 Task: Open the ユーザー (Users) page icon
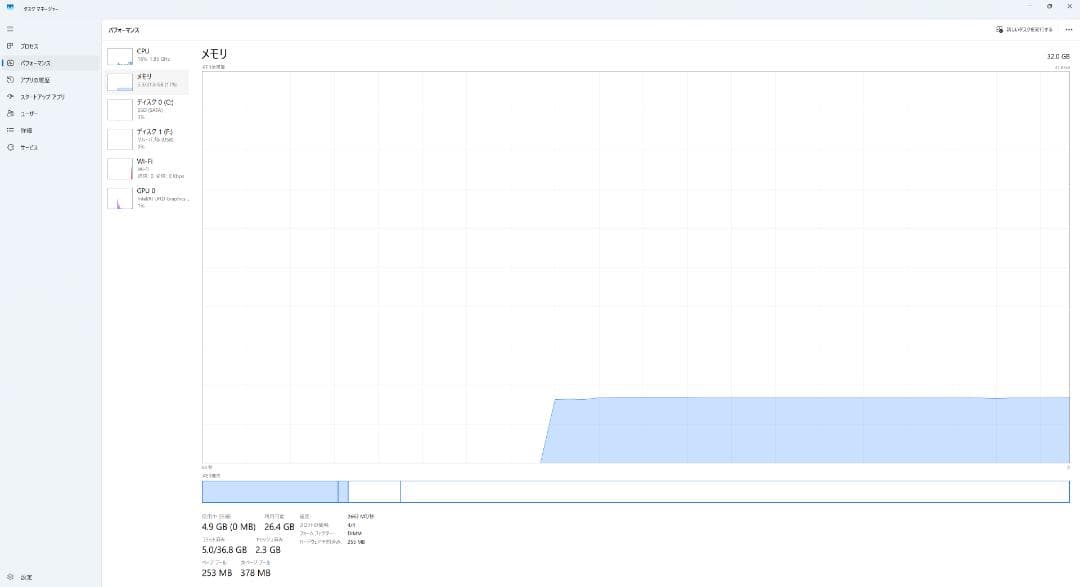(10, 114)
